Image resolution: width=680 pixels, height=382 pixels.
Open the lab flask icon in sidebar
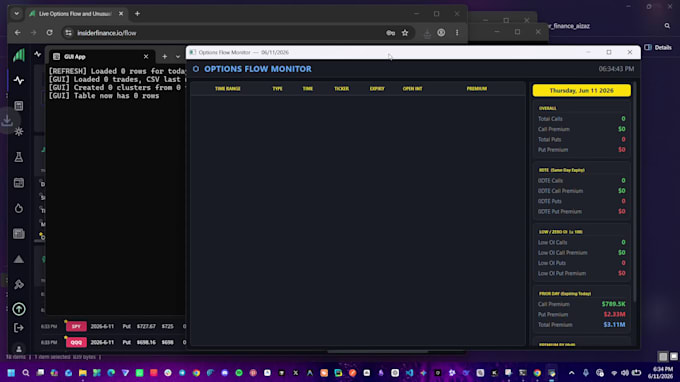(x=19, y=157)
